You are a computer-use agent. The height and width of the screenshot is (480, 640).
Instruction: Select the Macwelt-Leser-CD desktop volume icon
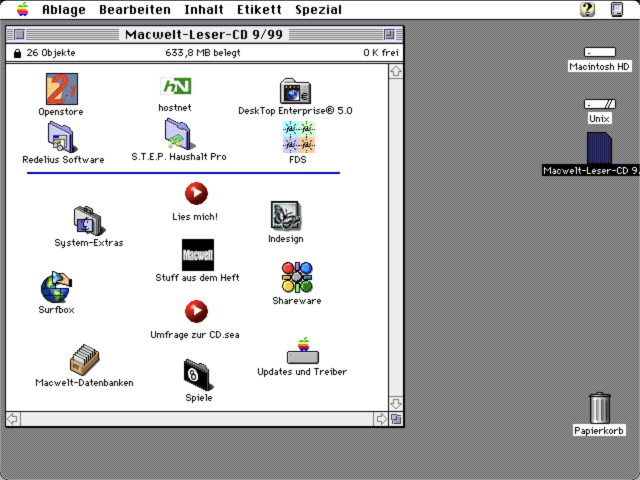pos(599,148)
